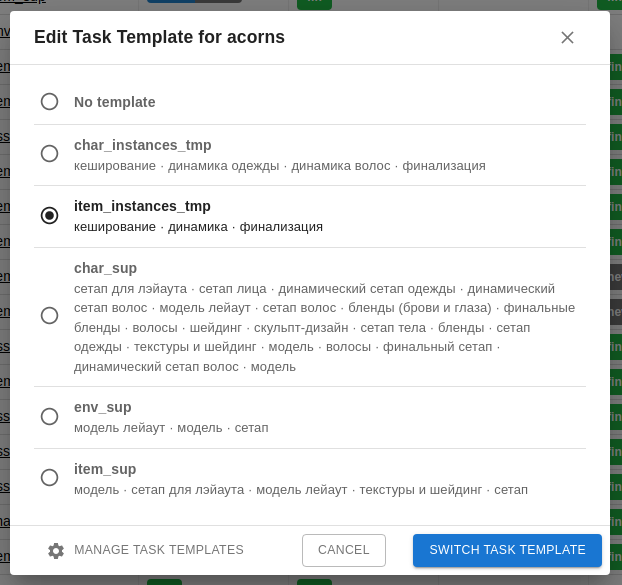Click the item_sup template label
622x585 pixels.
click(105, 469)
